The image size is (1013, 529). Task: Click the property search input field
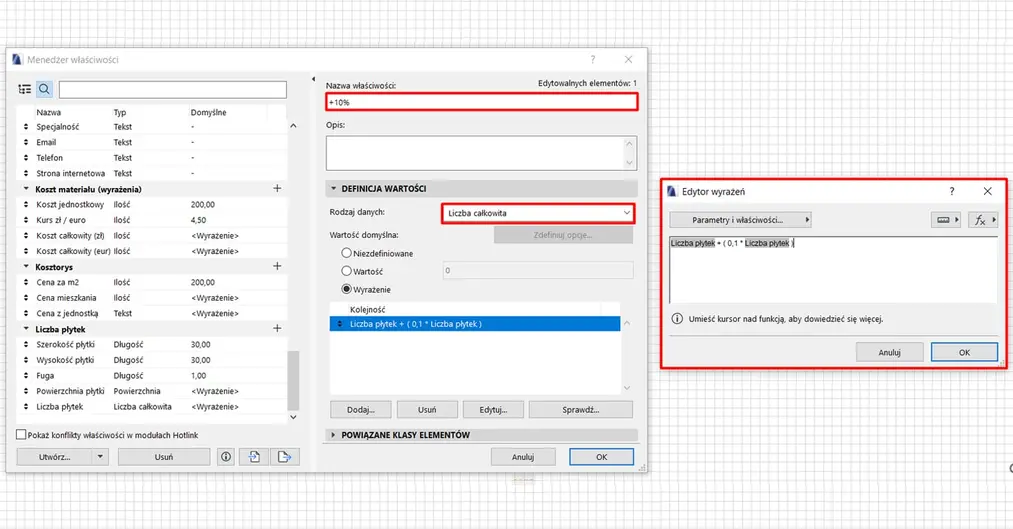click(172, 89)
